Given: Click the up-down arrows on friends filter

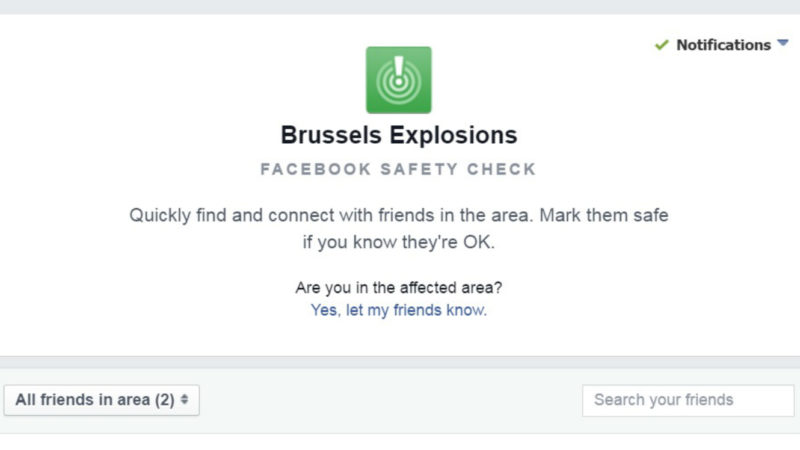Looking at the screenshot, I should 184,399.
